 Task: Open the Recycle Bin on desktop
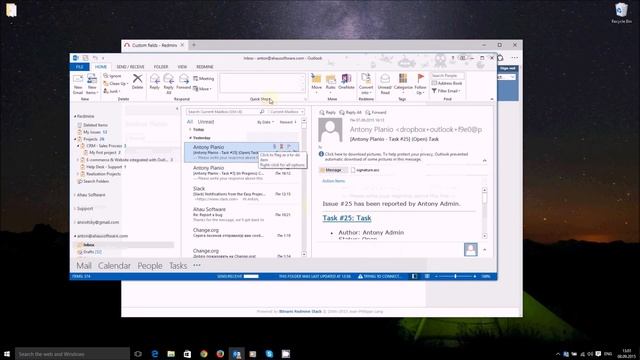click(621, 13)
